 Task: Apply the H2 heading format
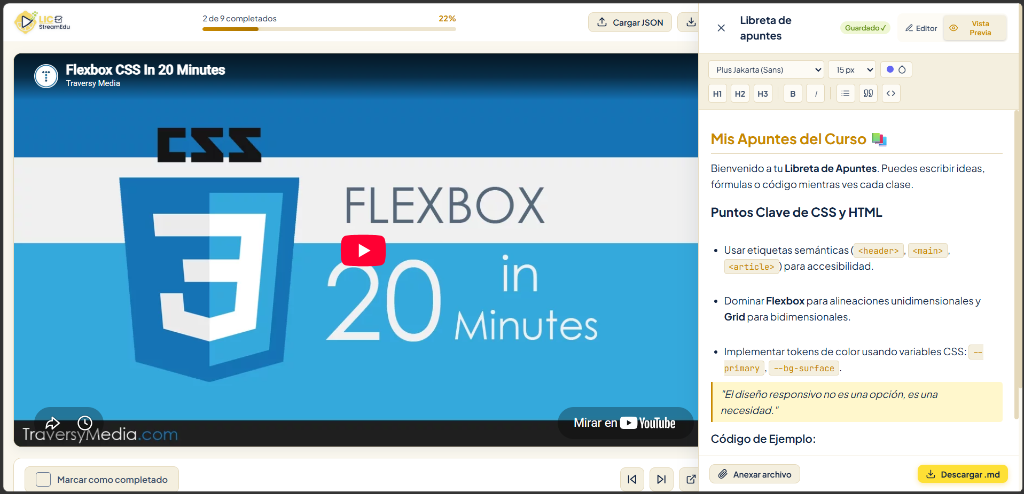tap(740, 94)
